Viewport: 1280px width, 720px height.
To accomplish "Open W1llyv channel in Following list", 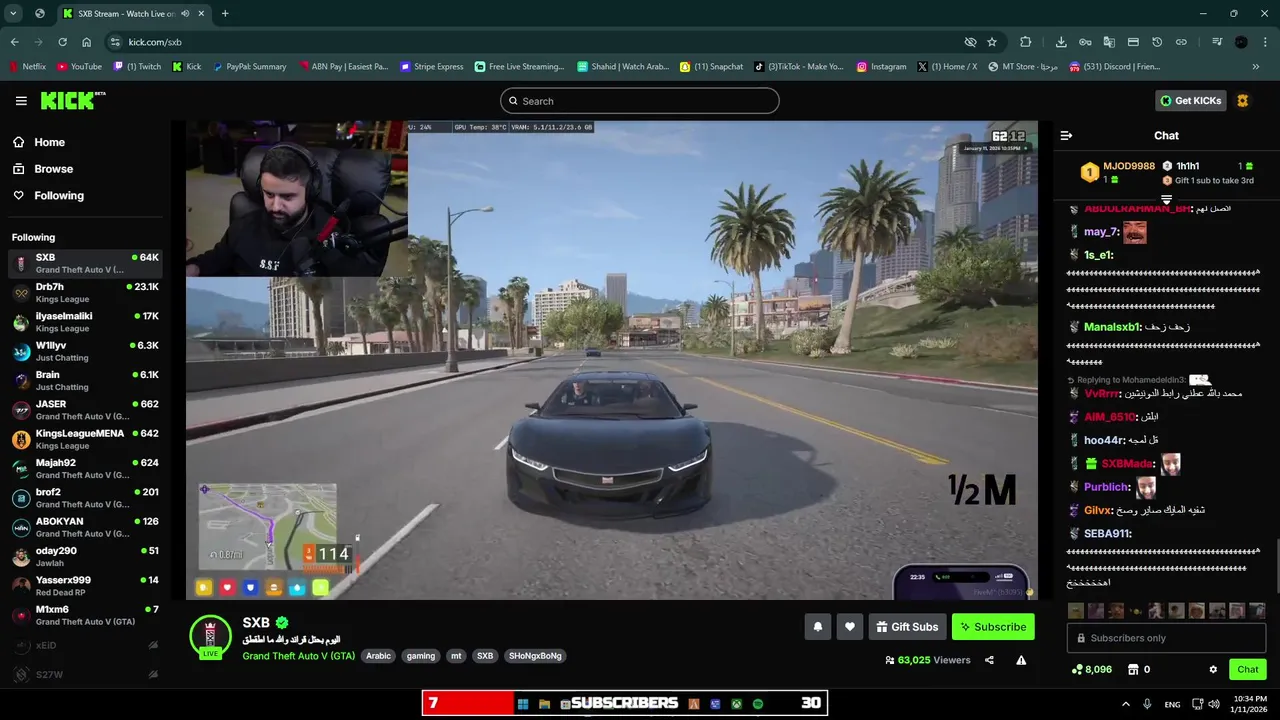I will coord(85,352).
